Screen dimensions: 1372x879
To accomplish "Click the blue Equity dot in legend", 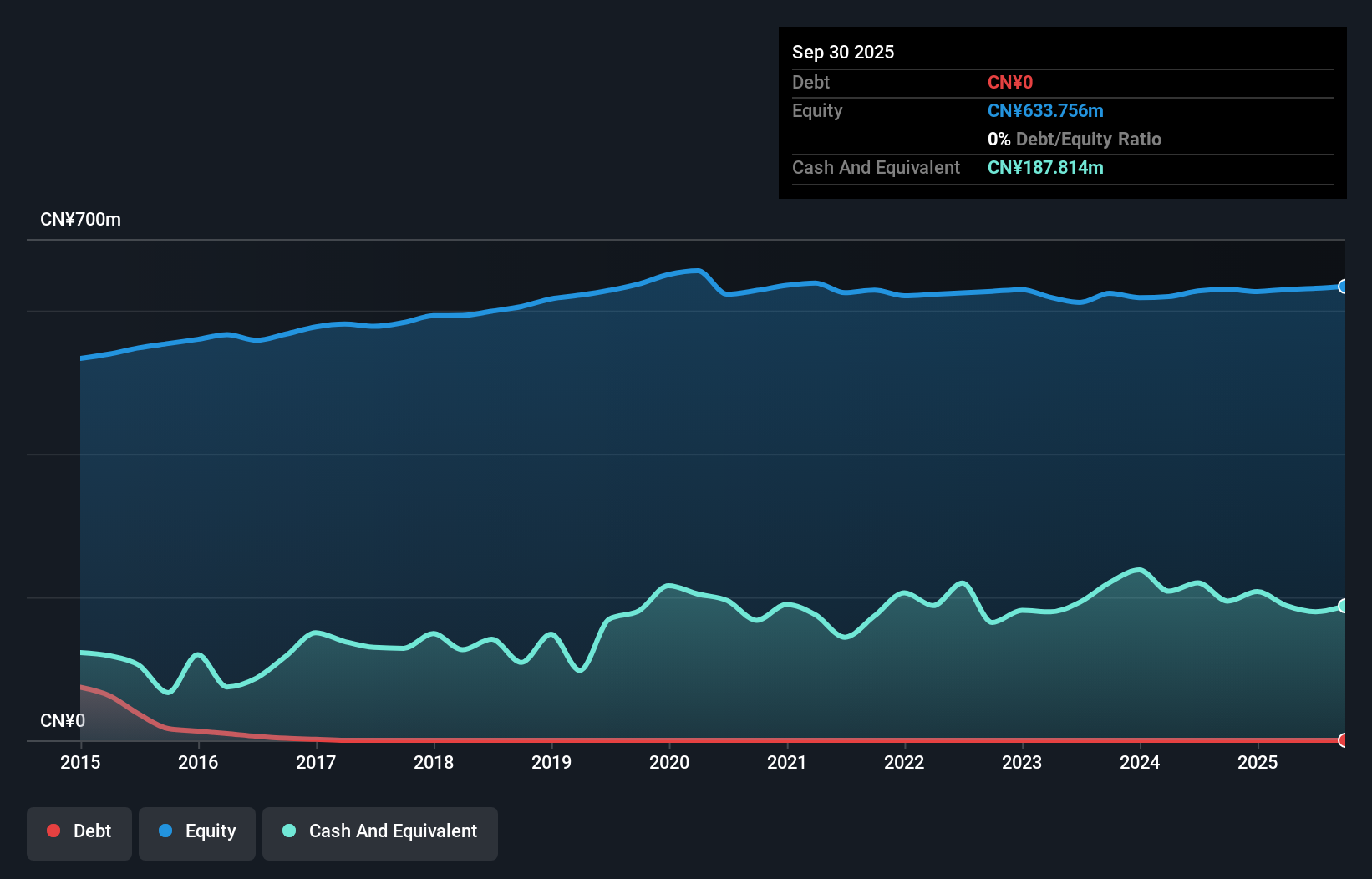I will click(x=165, y=831).
